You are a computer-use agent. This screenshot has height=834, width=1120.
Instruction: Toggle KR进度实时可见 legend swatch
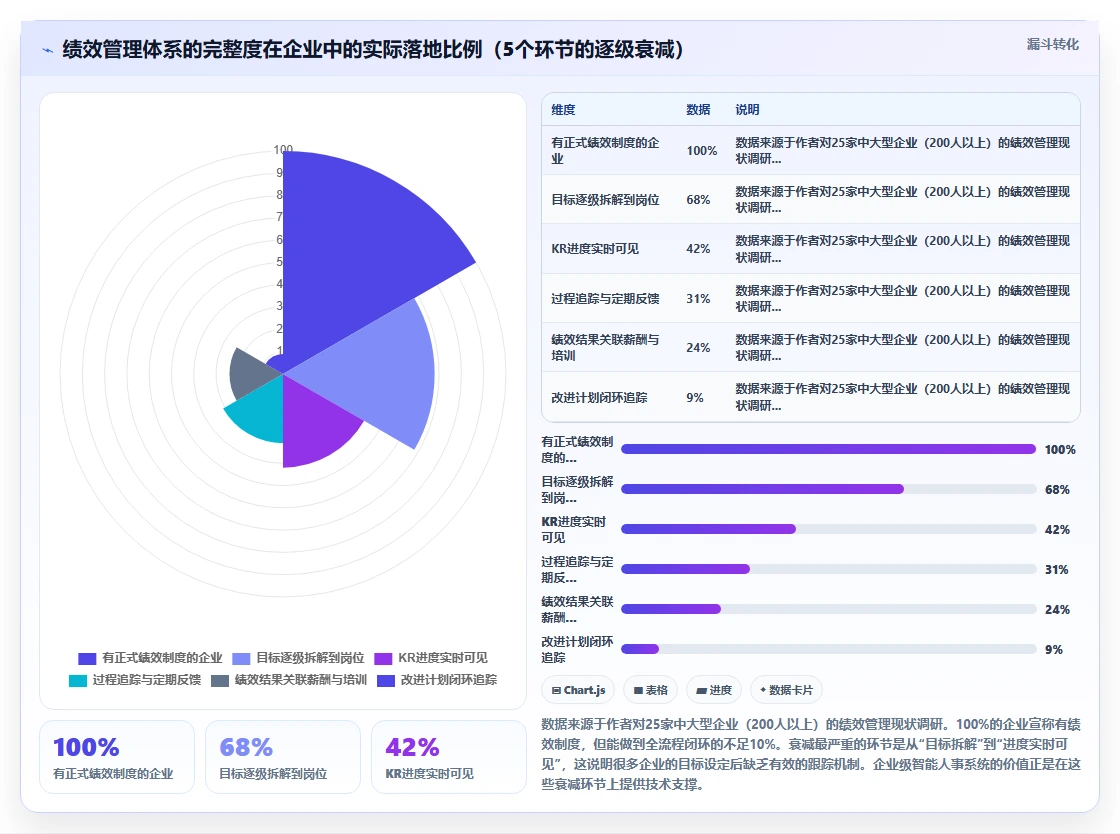(384, 658)
